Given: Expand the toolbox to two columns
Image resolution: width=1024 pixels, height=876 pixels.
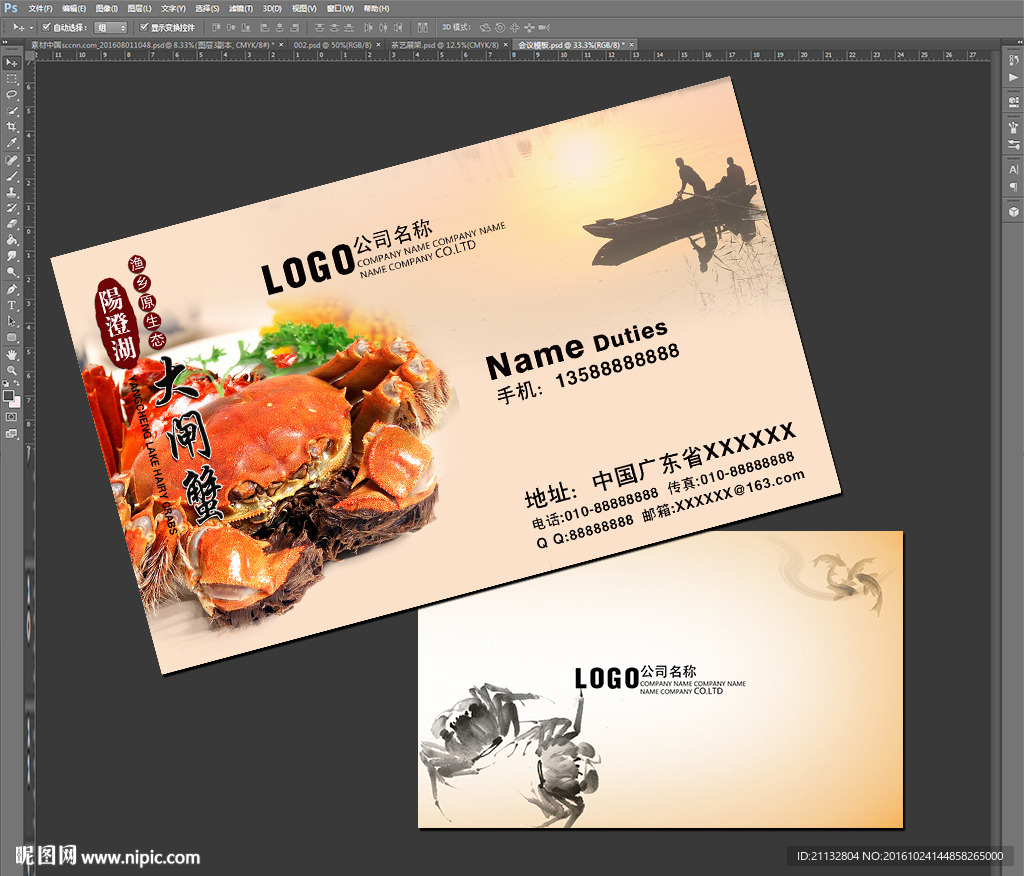Looking at the screenshot, I should tap(5, 42).
